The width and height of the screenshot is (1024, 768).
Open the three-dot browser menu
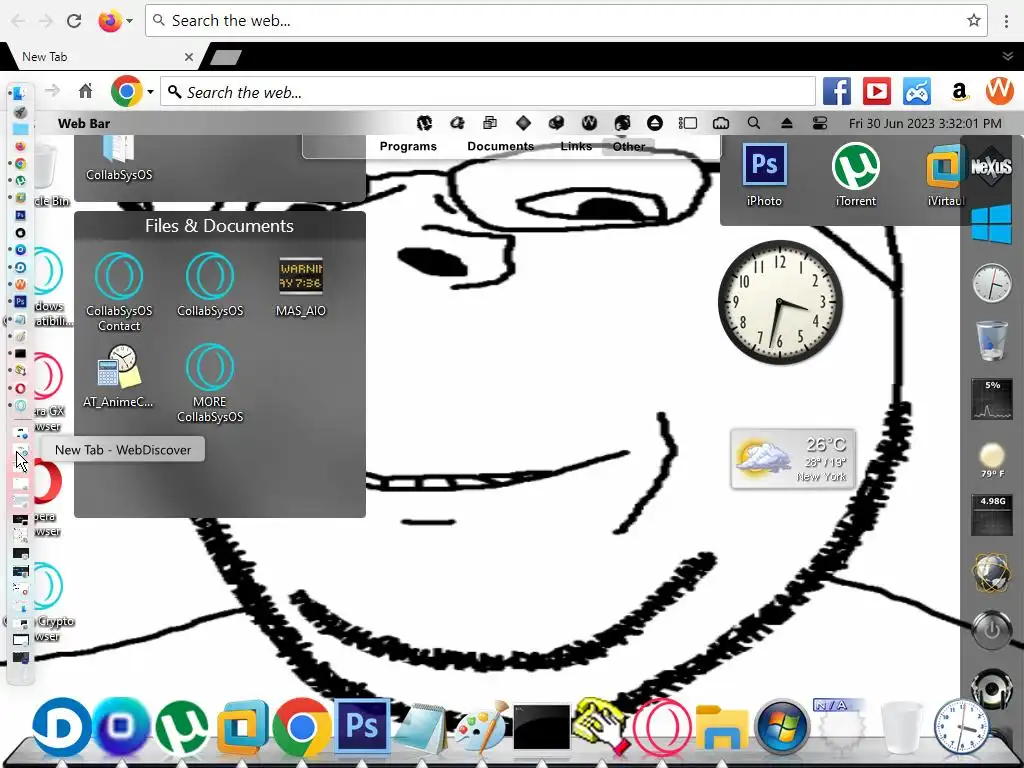pos(1006,21)
